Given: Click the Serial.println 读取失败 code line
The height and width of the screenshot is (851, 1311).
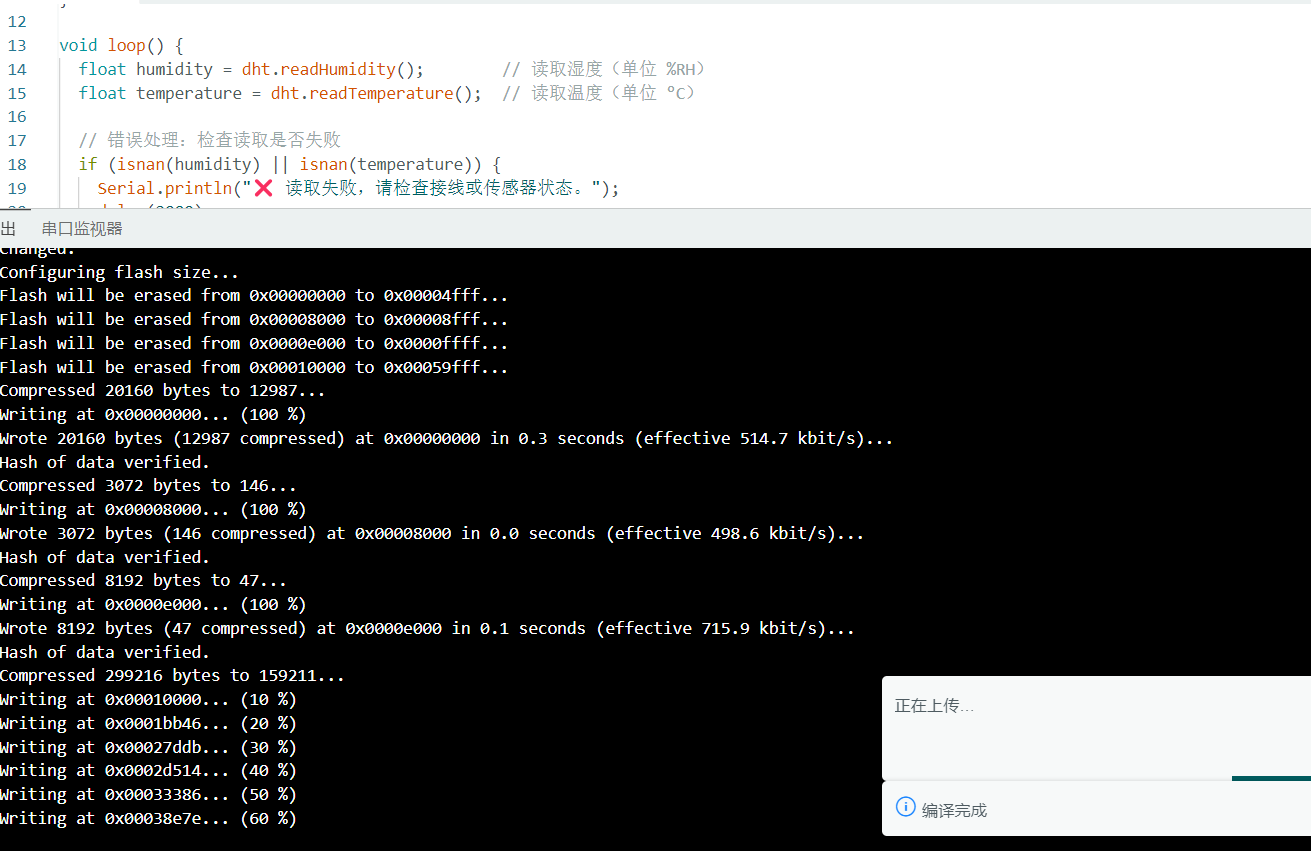Looking at the screenshot, I should [358, 189].
